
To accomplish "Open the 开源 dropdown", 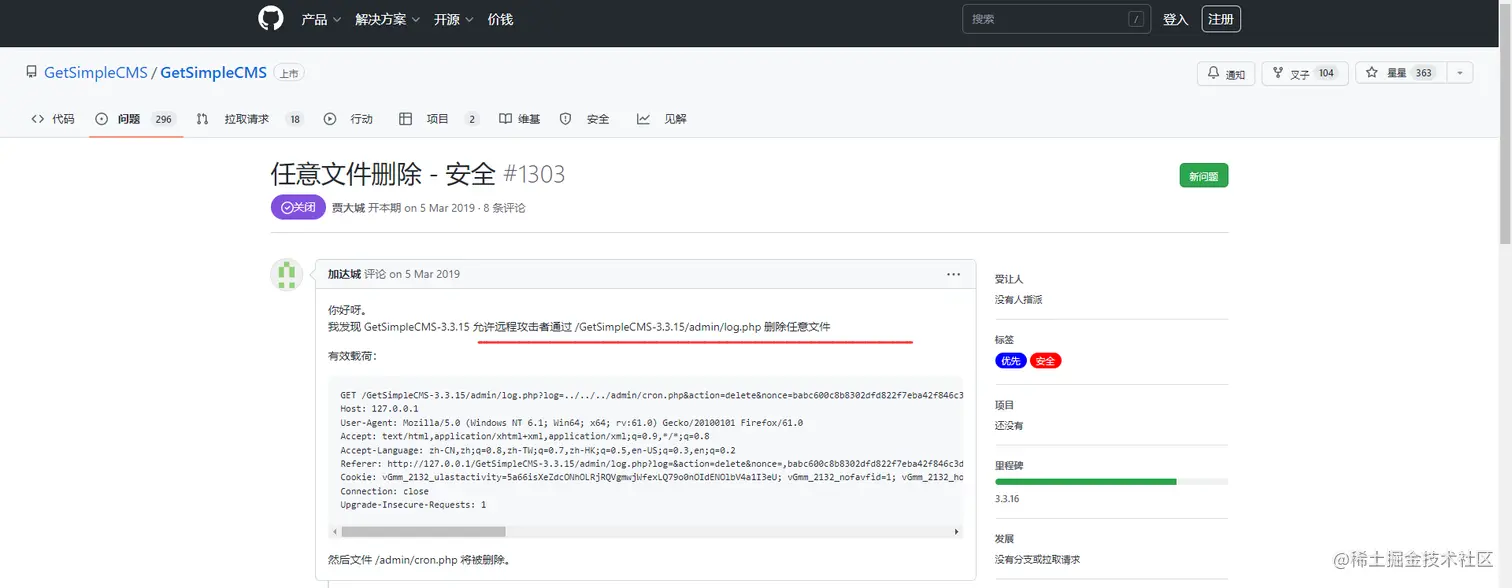I will (454, 19).
